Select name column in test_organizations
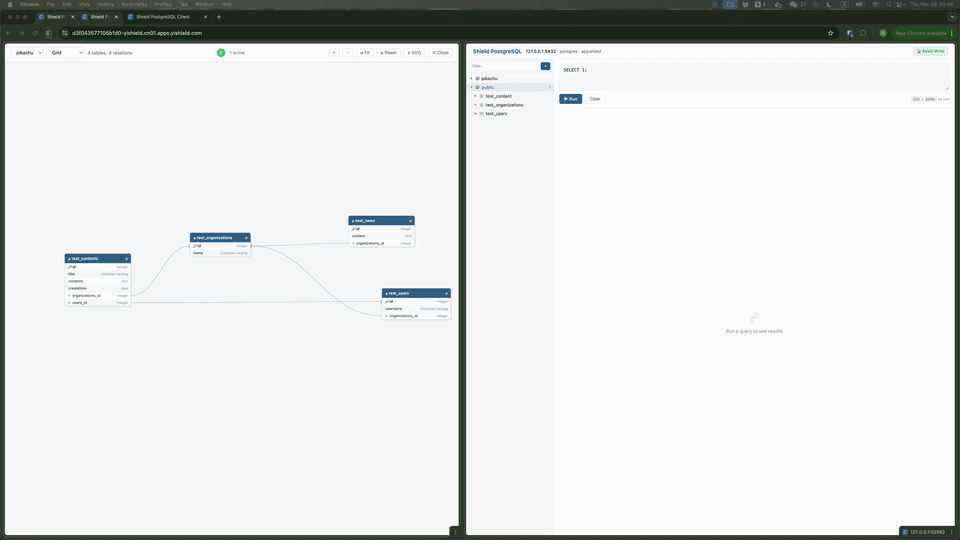Screen dimensions: 960x540 [x=220, y=253]
